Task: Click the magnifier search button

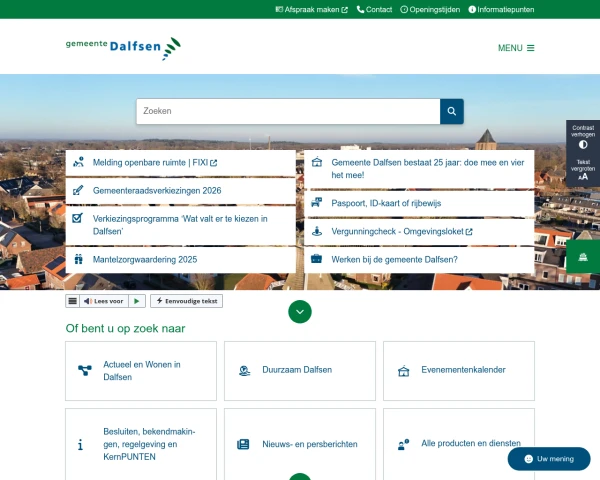Action: pyautogui.click(x=452, y=111)
